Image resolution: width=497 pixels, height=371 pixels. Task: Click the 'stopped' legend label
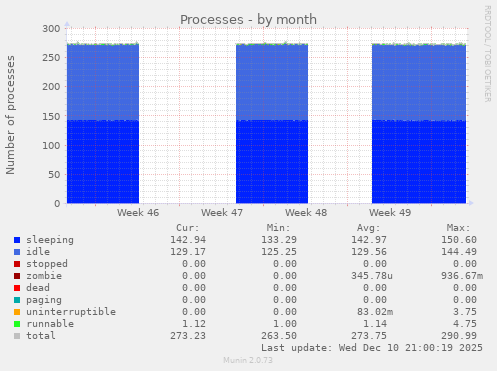47,264
